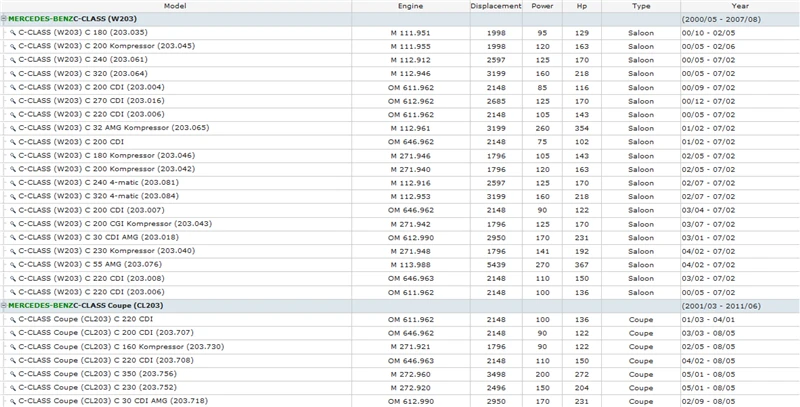Viewport: 800px width, 407px height.
Task: Click magnifier for Coupe C 30 CDI AMG (203.718)
Action: click(x=13, y=401)
